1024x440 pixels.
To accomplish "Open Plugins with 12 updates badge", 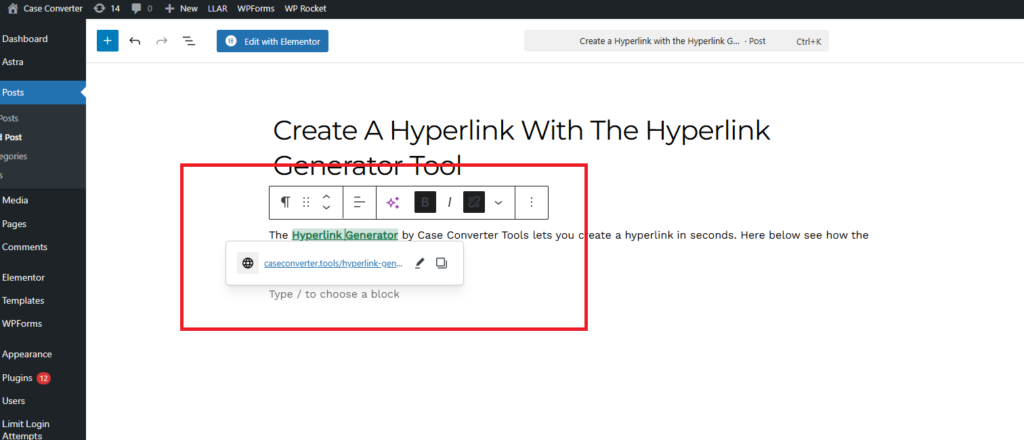I will (26, 378).
